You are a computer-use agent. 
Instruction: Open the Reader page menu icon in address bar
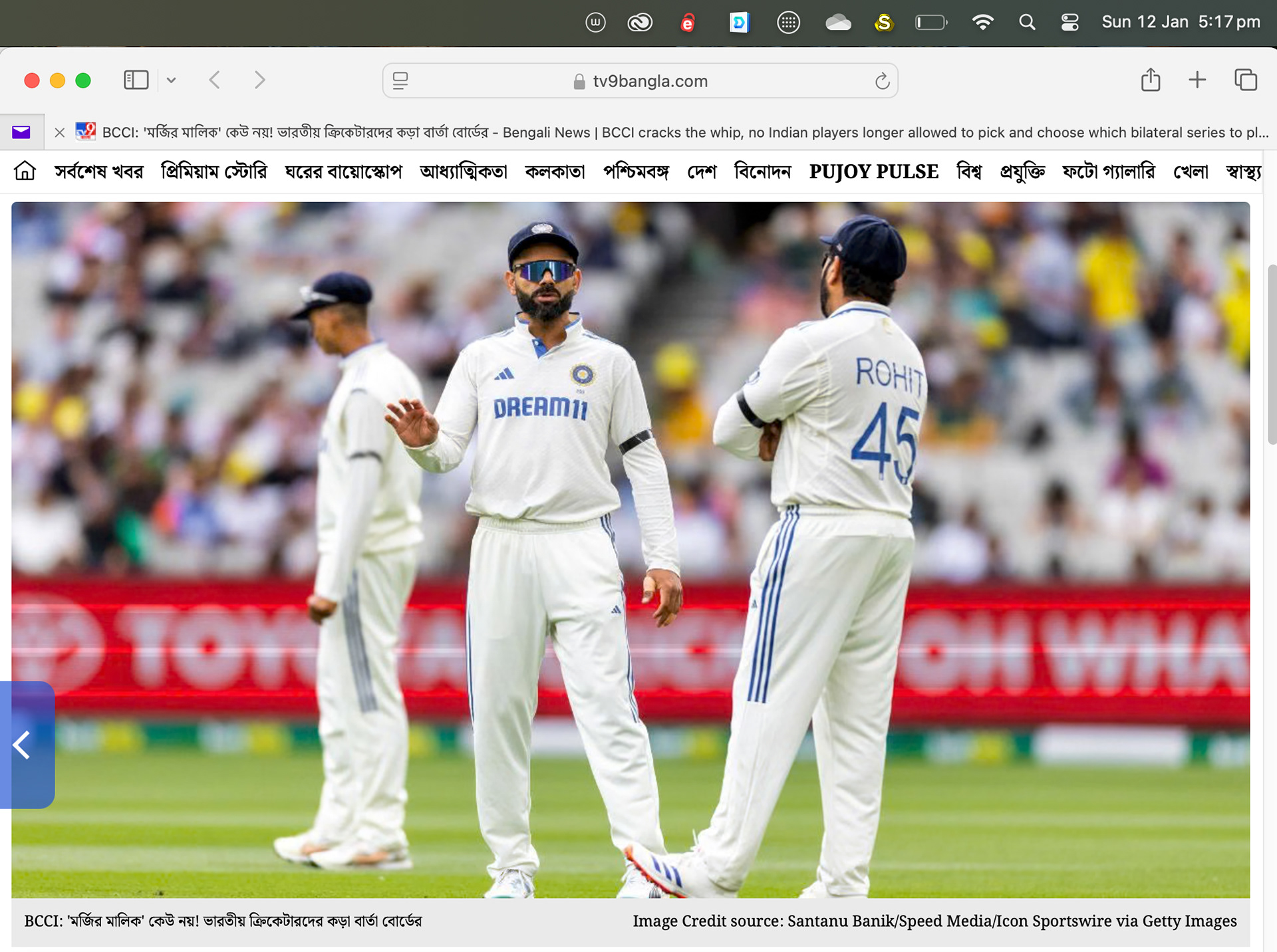[400, 81]
